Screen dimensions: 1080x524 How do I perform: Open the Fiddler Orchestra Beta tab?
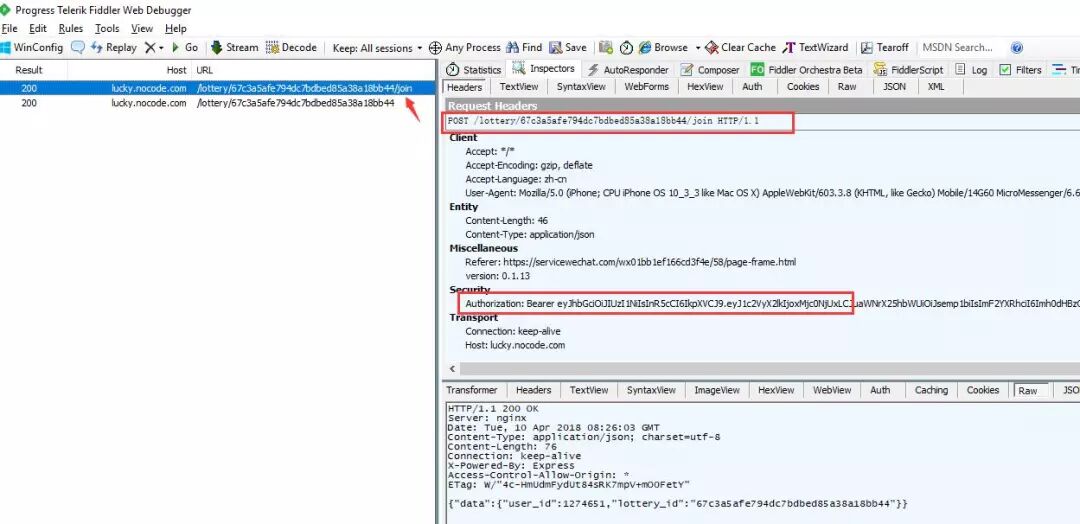tap(807, 70)
